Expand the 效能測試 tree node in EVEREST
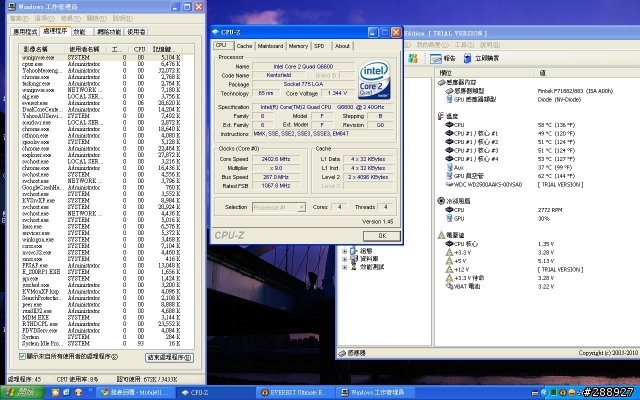Viewport: 640px width, 400px height. click(344, 267)
